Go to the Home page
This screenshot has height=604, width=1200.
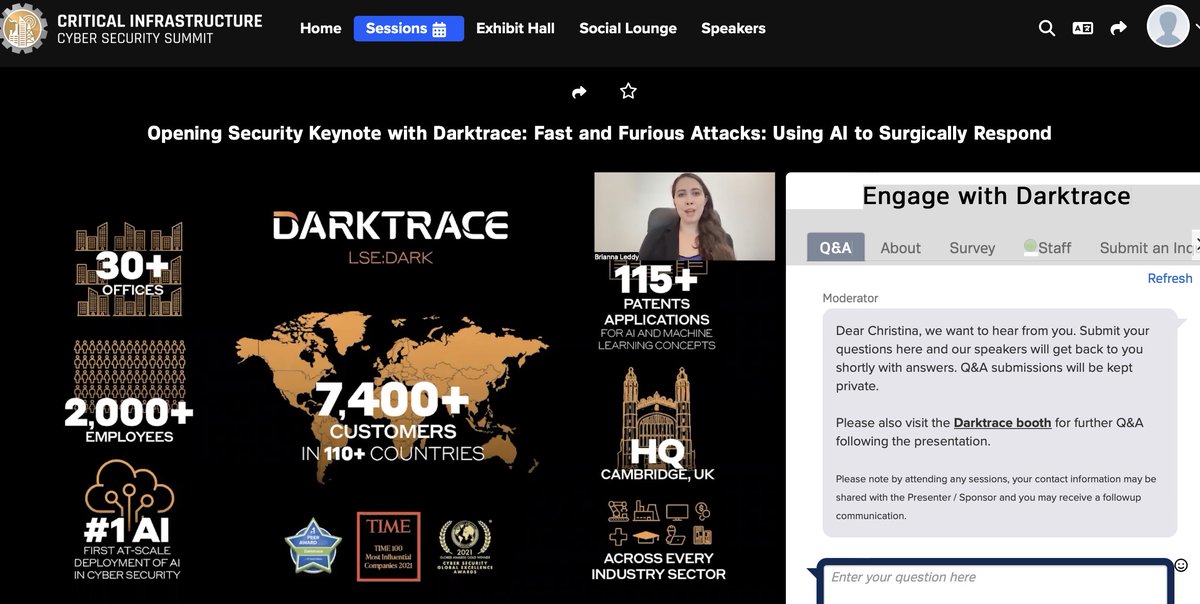(x=321, y=28)
